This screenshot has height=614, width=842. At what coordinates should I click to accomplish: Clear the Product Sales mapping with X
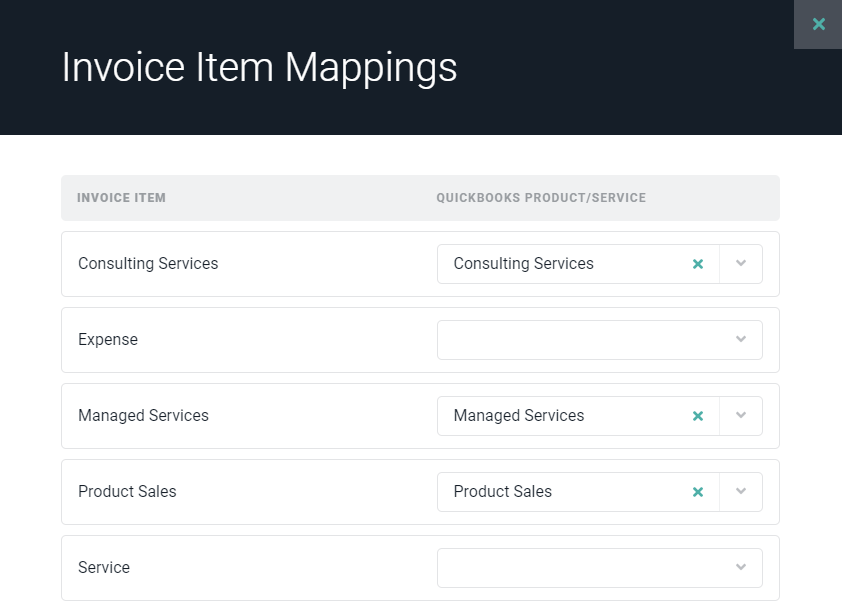point(698,492)
